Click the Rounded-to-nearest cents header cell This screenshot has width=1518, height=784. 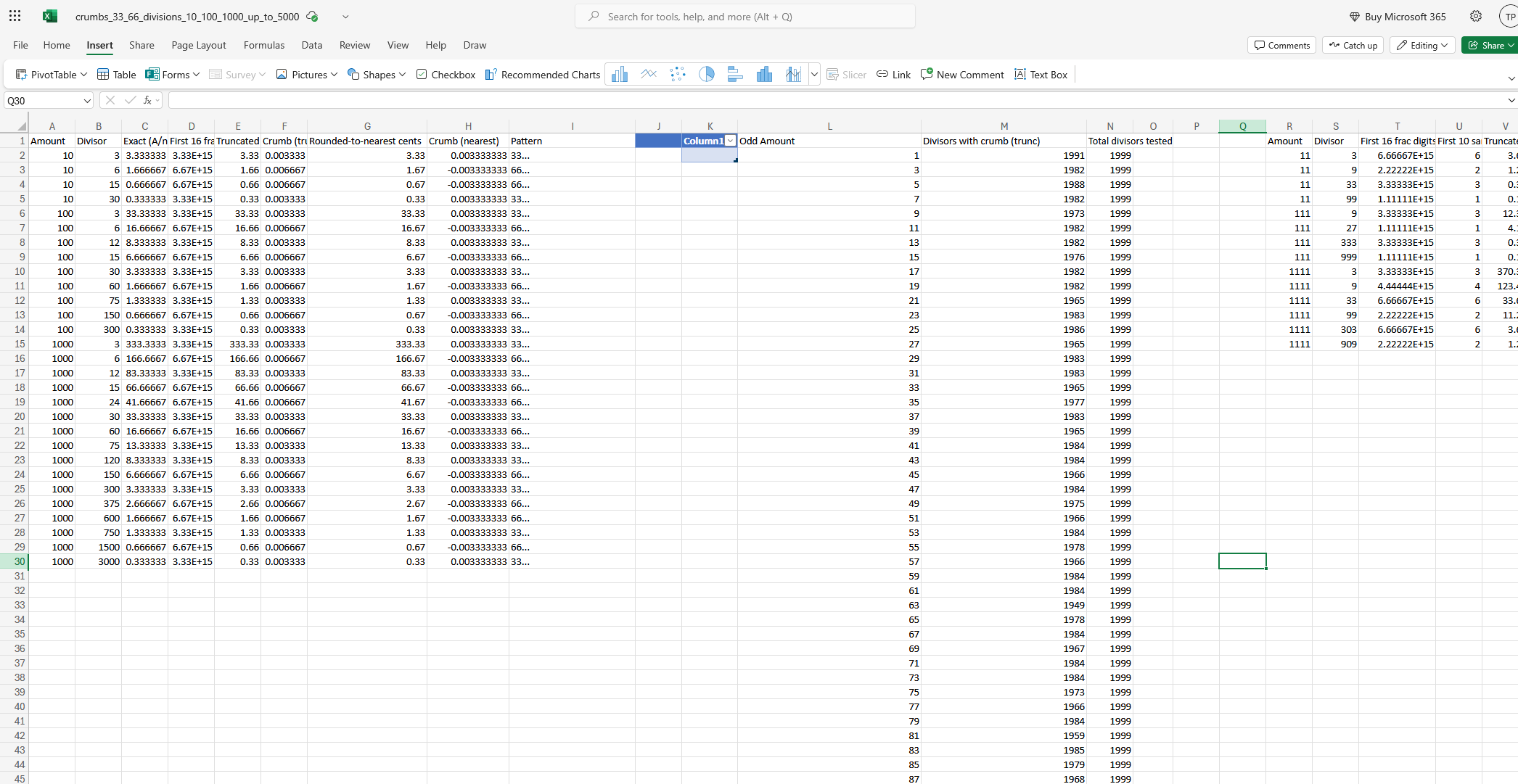pyautogui.click(x=367, y=141)
